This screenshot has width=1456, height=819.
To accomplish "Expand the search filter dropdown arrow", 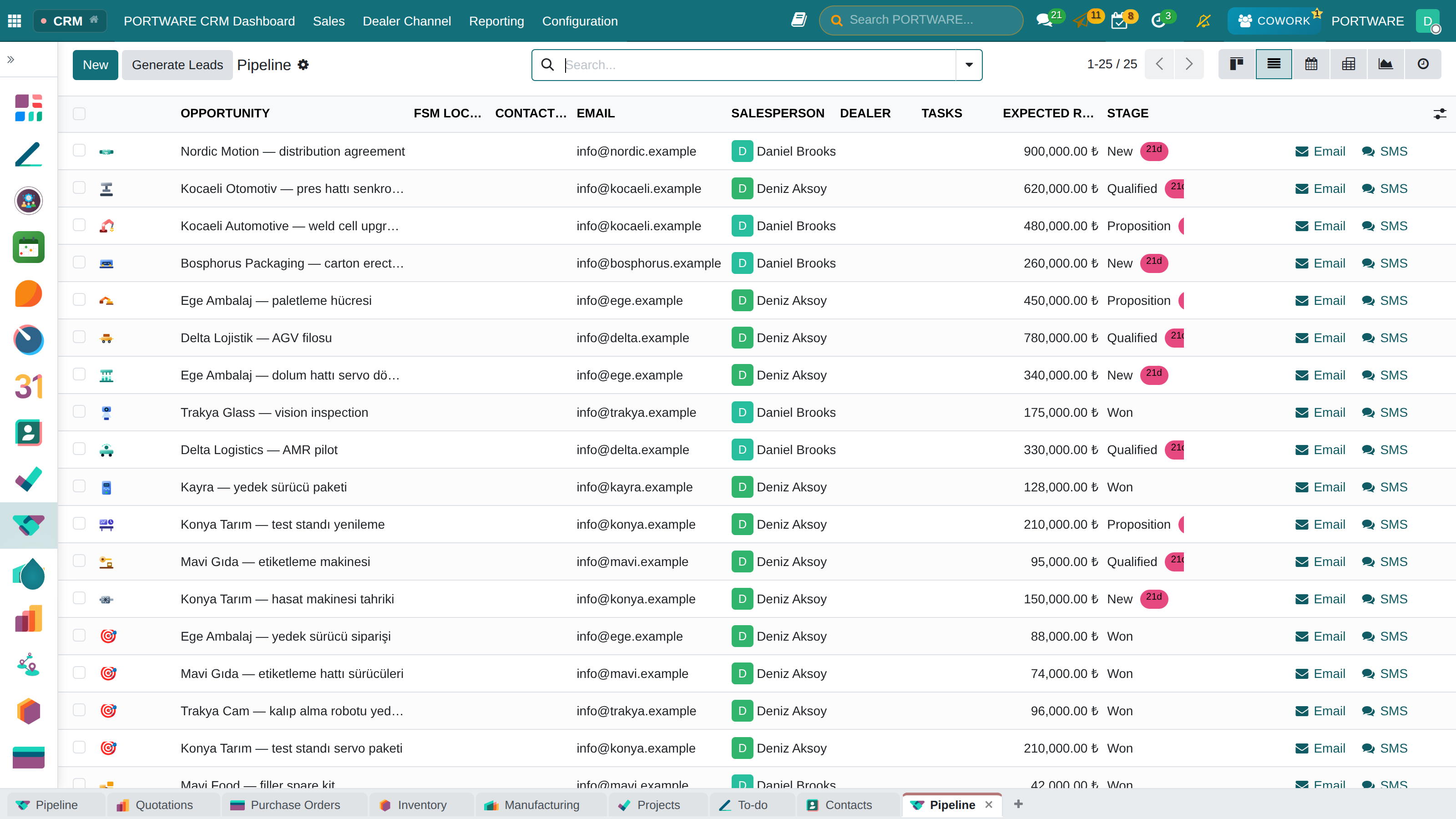I will pyautogui.click(x=969, y=65).
